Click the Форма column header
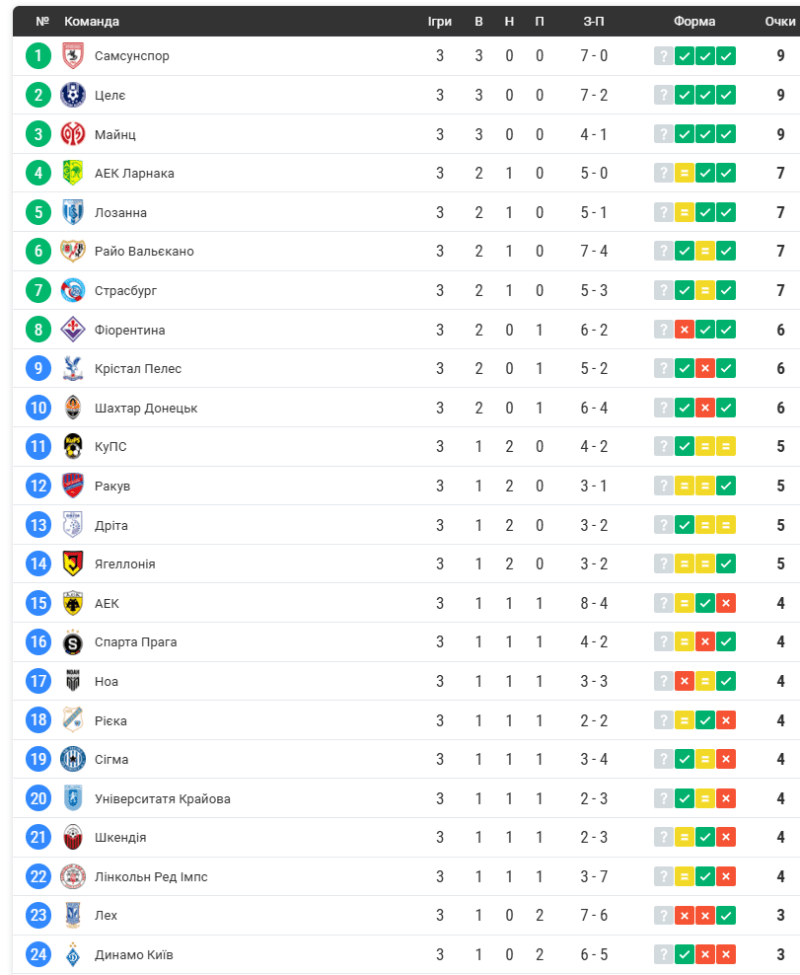The height and width of the screenshot is (975, 800). (694, 22)
